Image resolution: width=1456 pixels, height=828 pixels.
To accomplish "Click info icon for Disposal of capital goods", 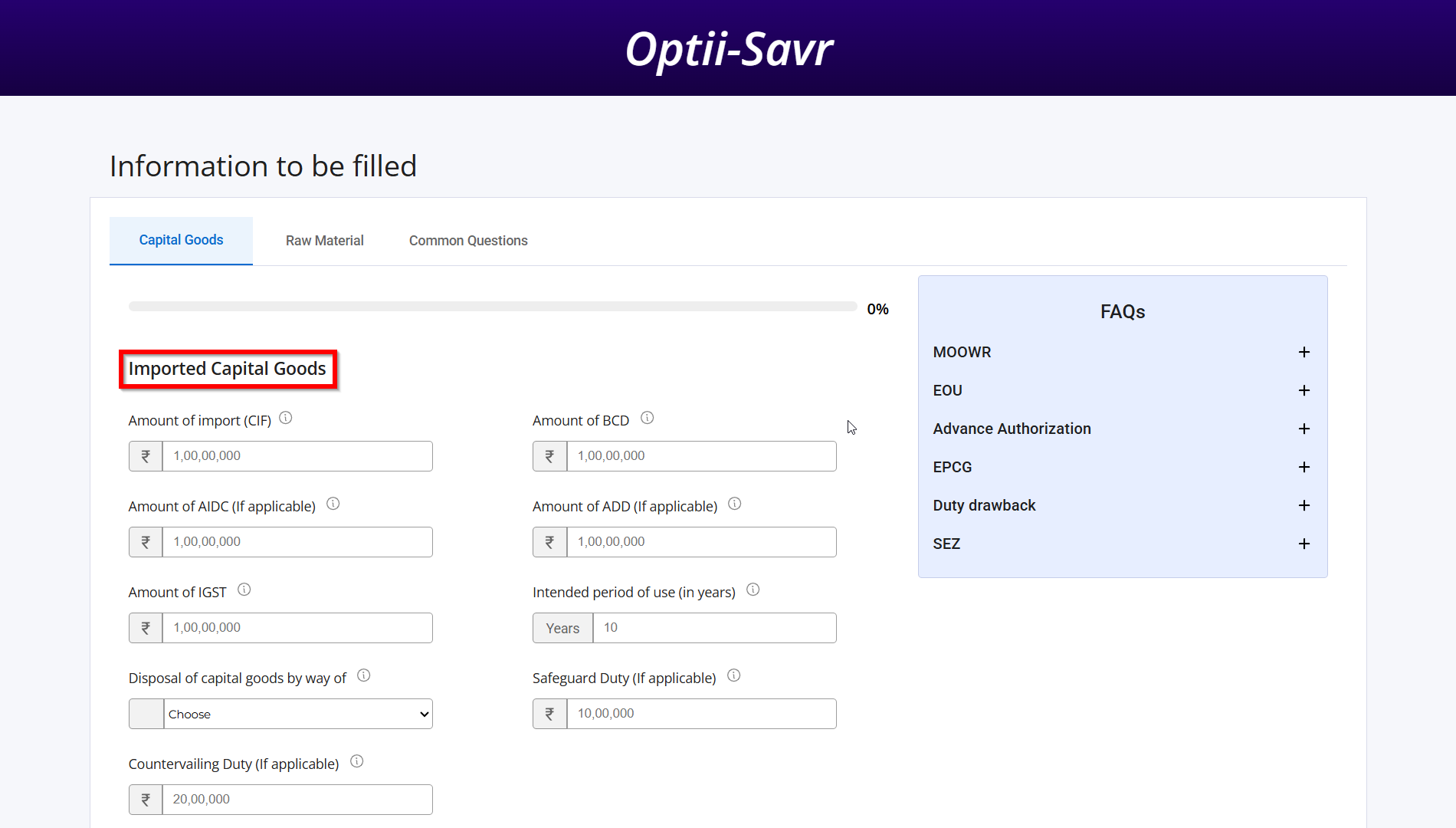I will (364, 675).
